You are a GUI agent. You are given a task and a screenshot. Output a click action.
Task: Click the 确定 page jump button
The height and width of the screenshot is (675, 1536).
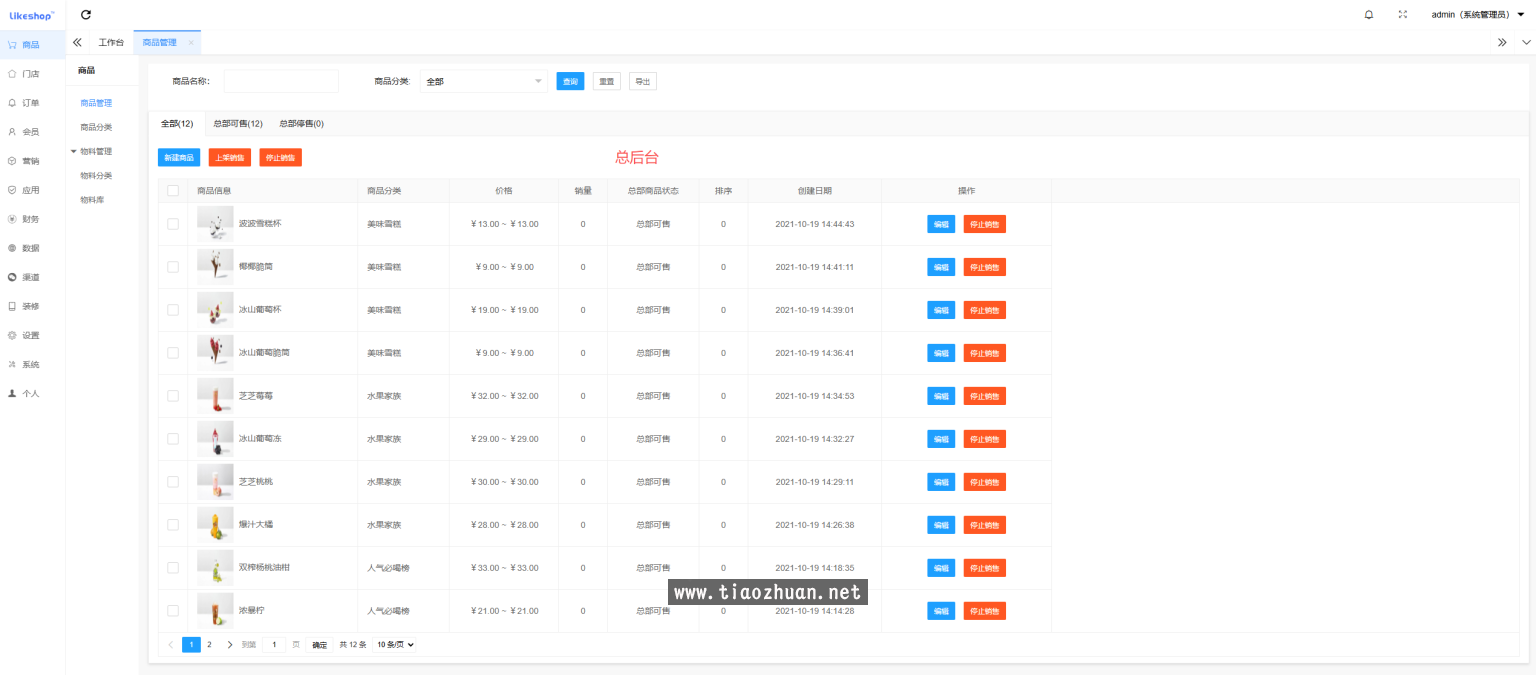320,645
